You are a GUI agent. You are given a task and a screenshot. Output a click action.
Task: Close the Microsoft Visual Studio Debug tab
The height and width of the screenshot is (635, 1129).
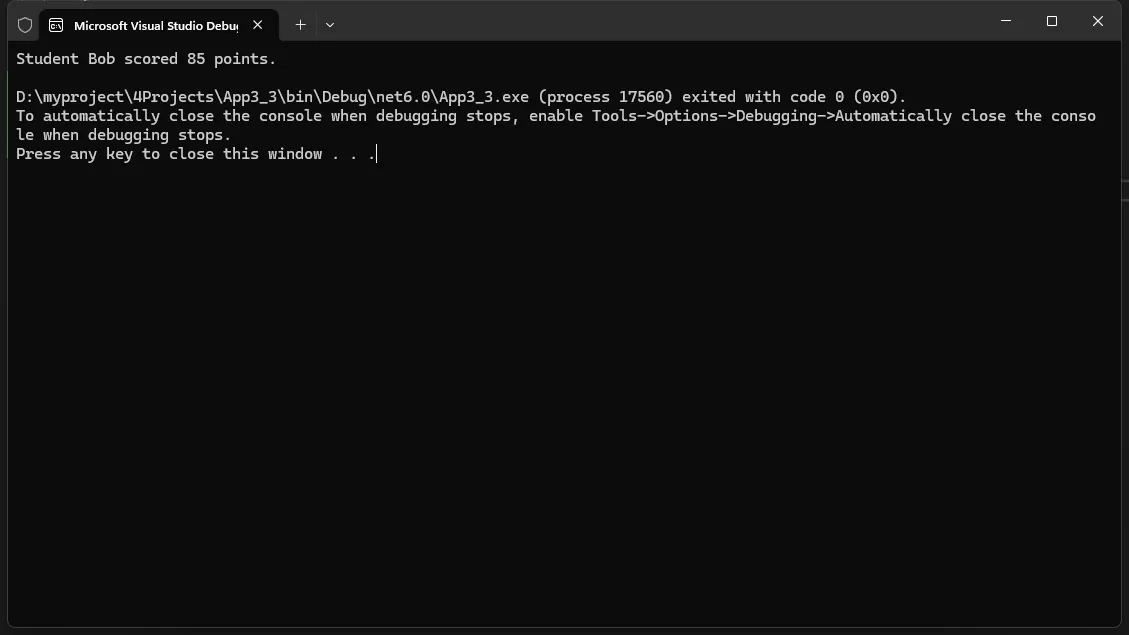pos(258,24)
